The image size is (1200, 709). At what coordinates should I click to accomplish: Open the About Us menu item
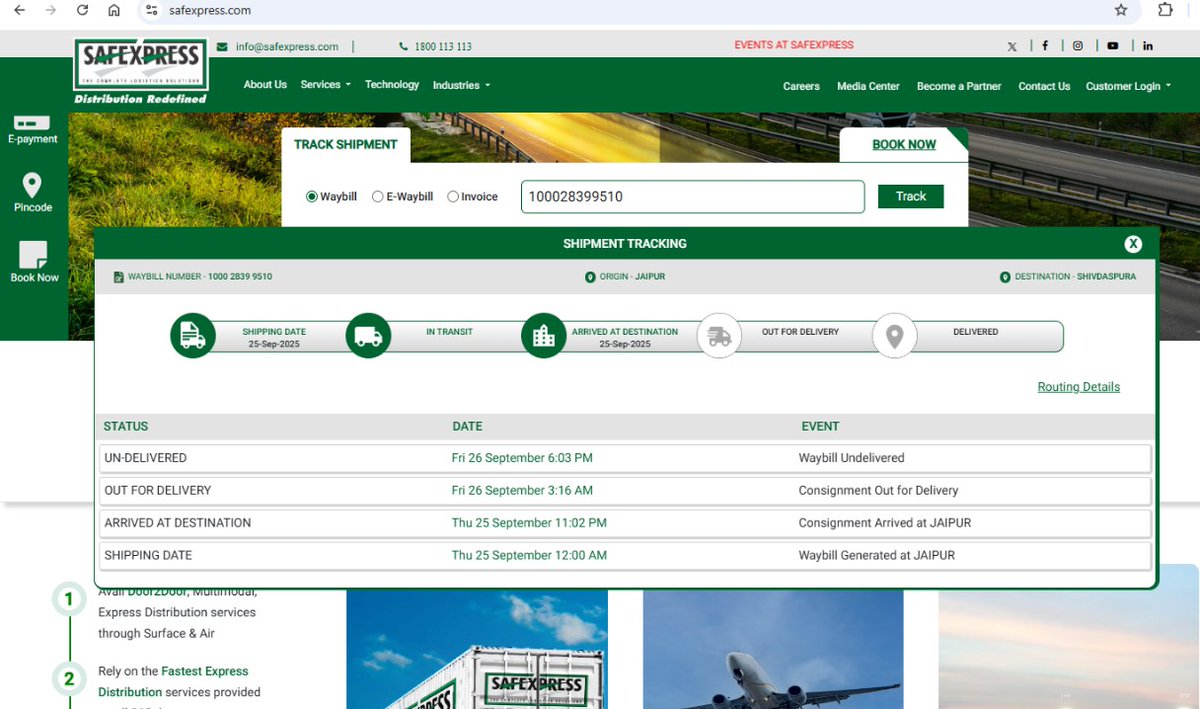point(265,85)
